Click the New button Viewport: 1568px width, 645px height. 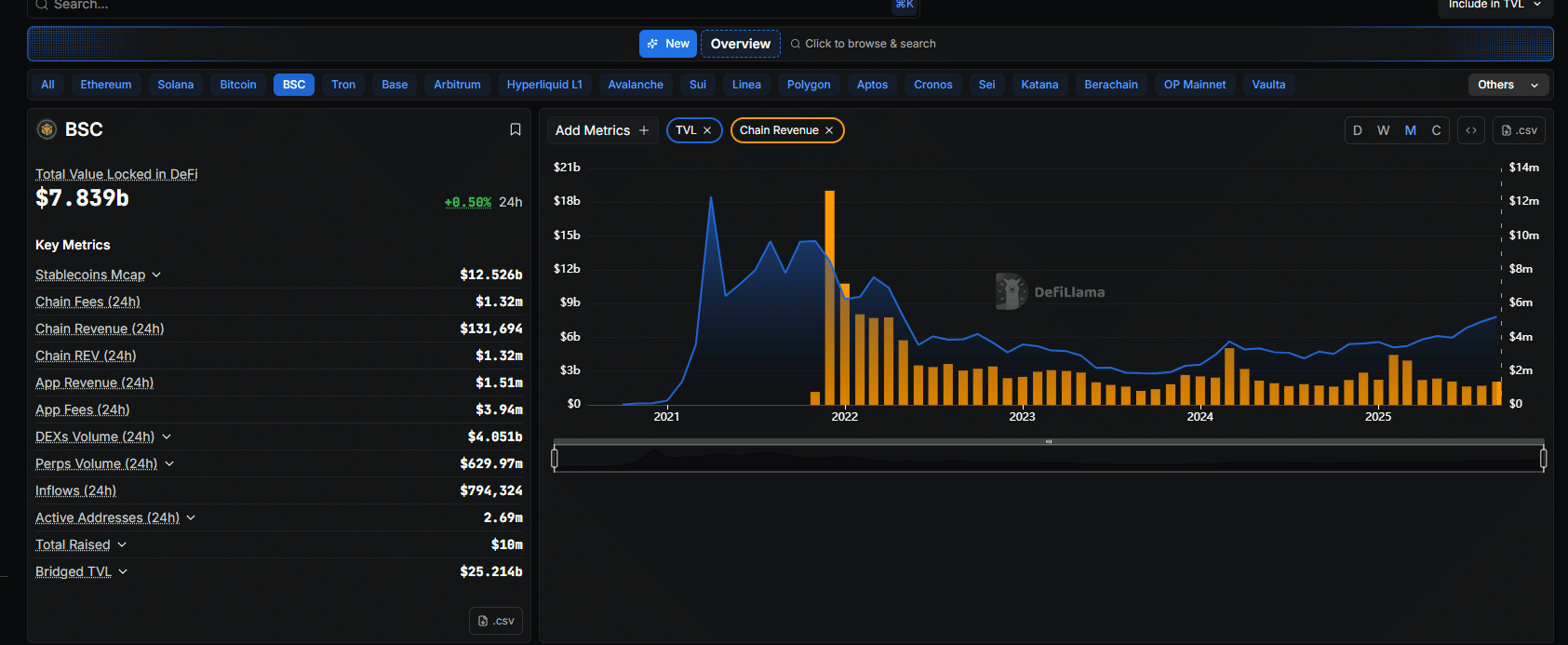(668, 44)
